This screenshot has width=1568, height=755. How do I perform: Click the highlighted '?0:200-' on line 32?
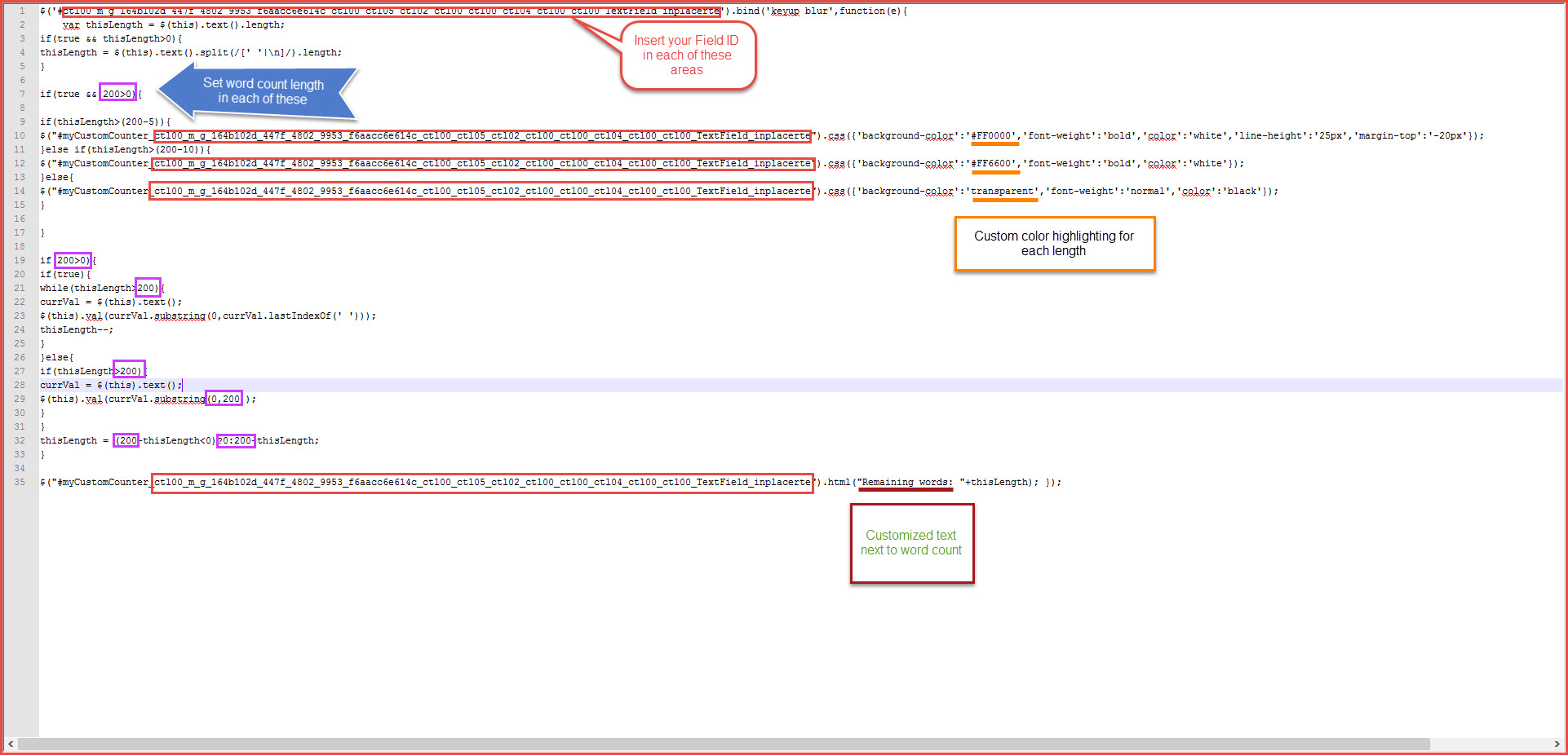click(x=236, y=441)
